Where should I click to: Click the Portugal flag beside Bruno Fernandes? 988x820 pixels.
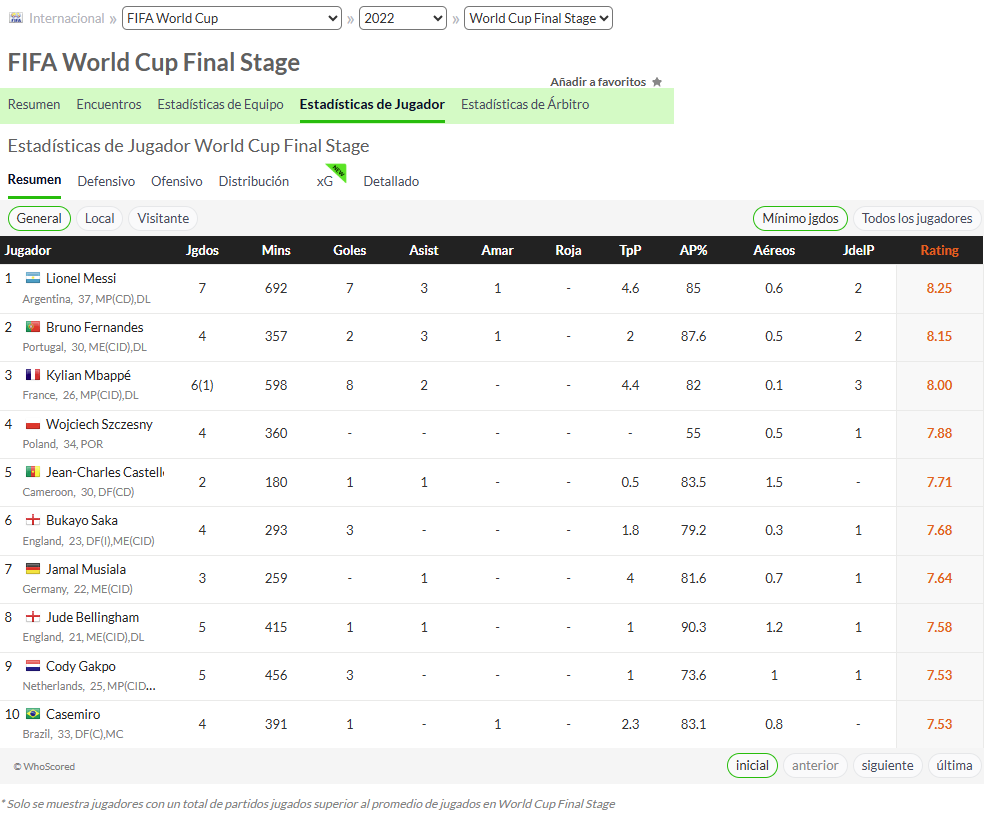(x=33, y=326)
